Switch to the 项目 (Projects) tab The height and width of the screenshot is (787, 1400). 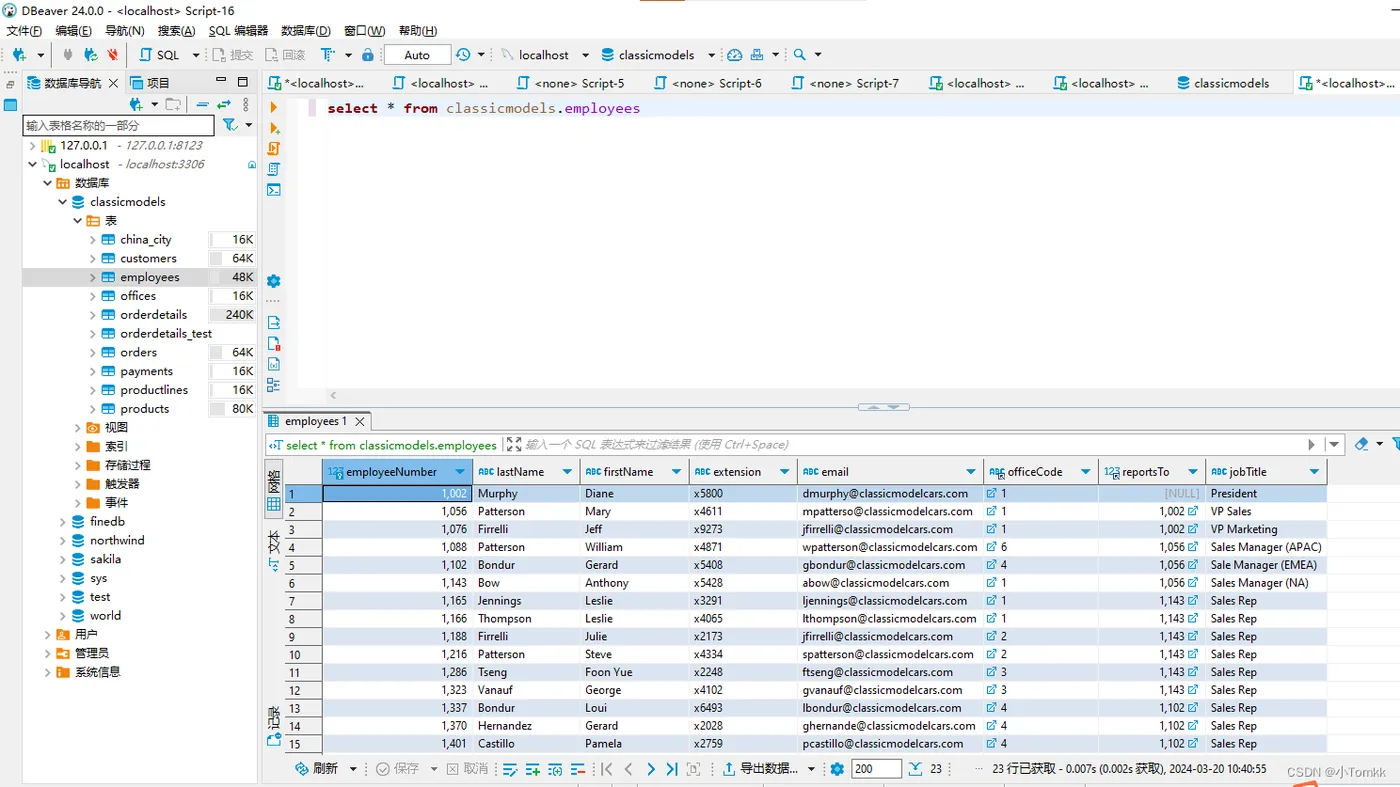149,83
